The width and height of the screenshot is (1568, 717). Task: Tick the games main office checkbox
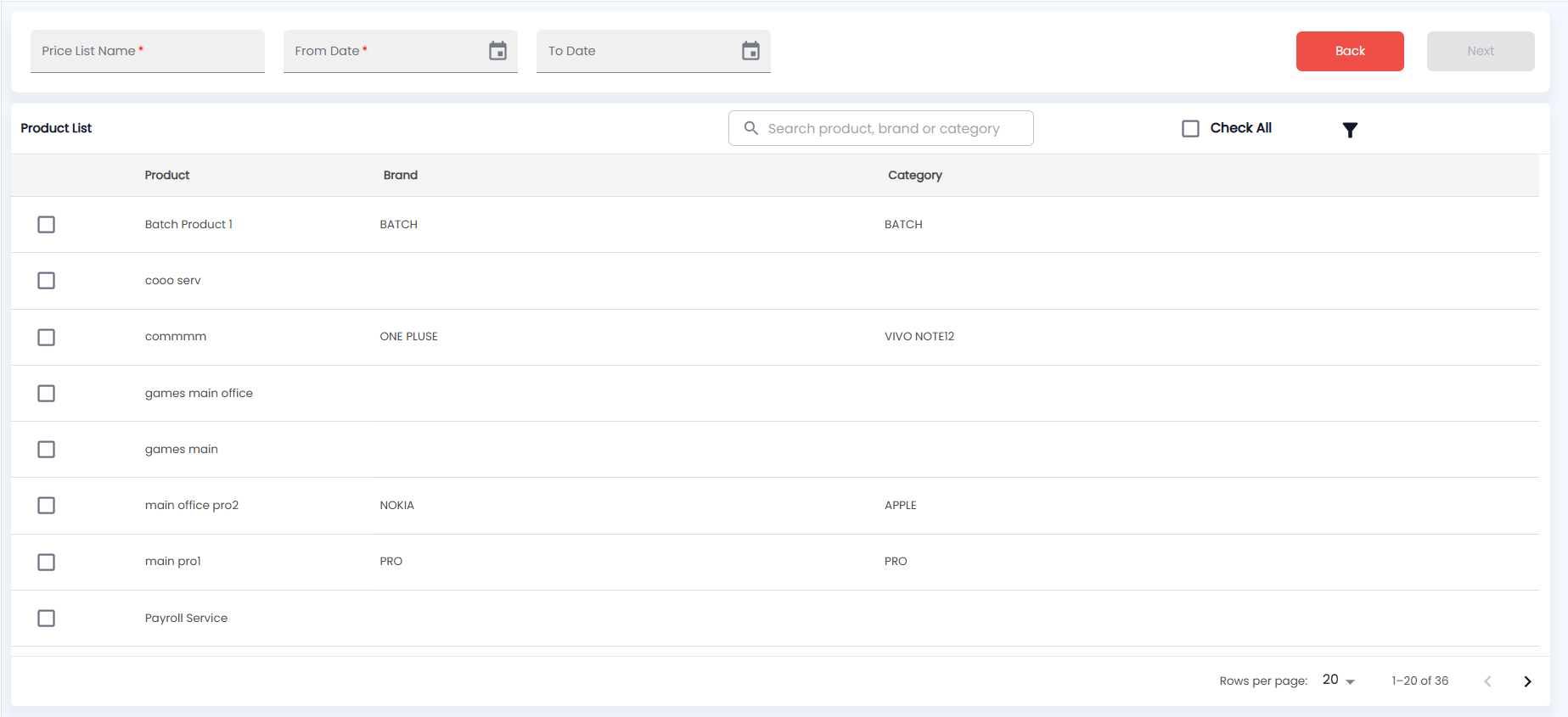[47, 393]
